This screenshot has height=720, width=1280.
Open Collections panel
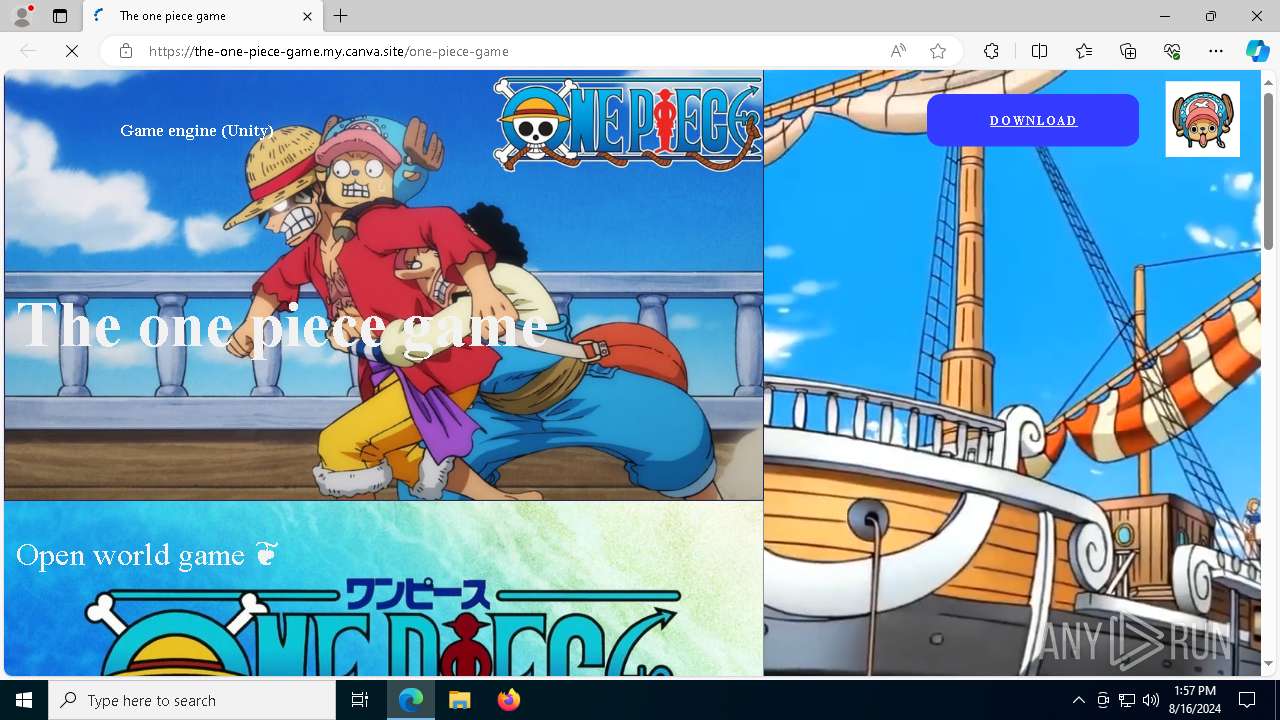[1128, 51]
